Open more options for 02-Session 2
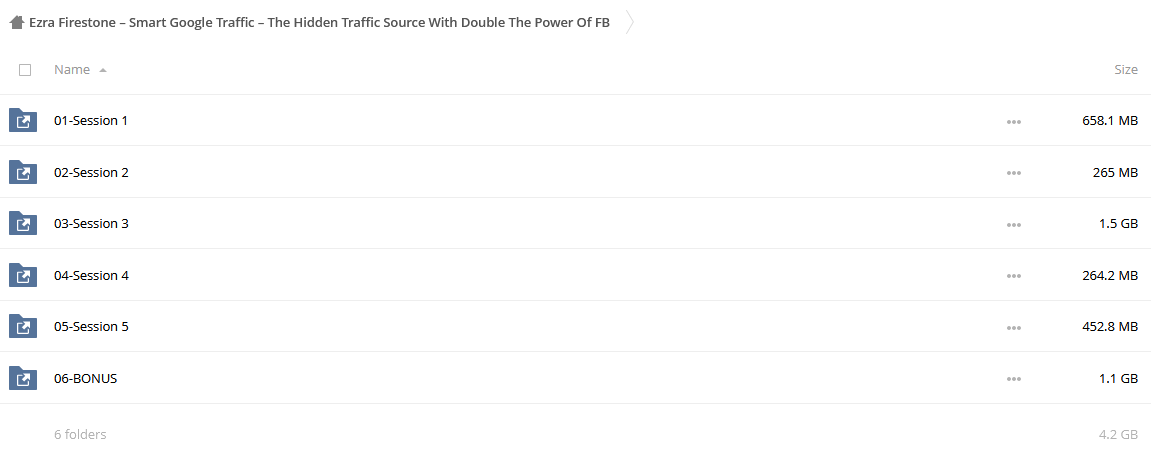The image size is (1151, 457). pos(1014,174)
